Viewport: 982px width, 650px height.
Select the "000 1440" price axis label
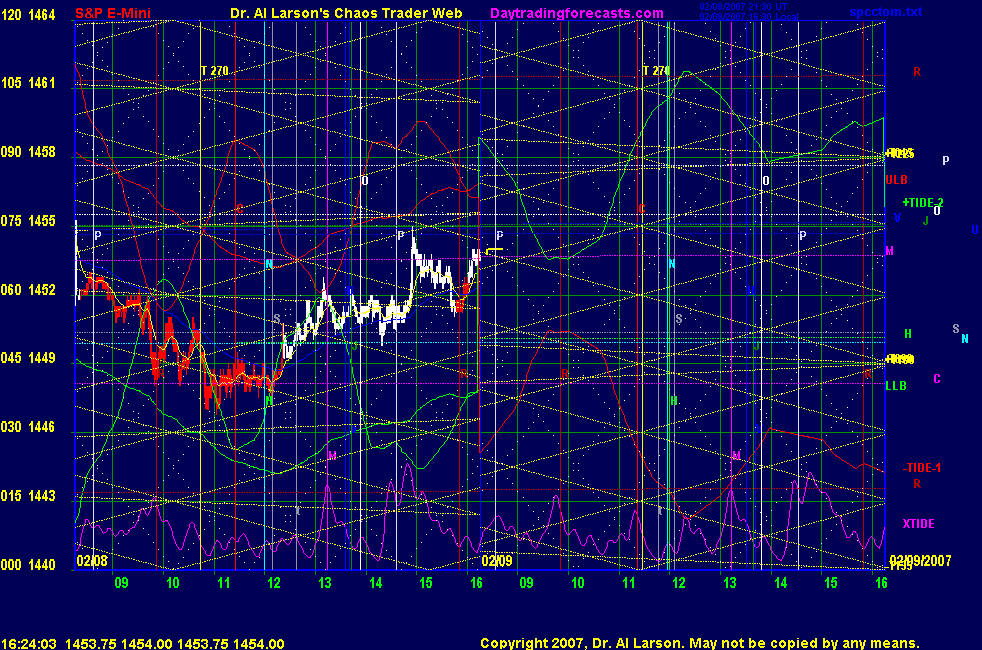[28, 564]
